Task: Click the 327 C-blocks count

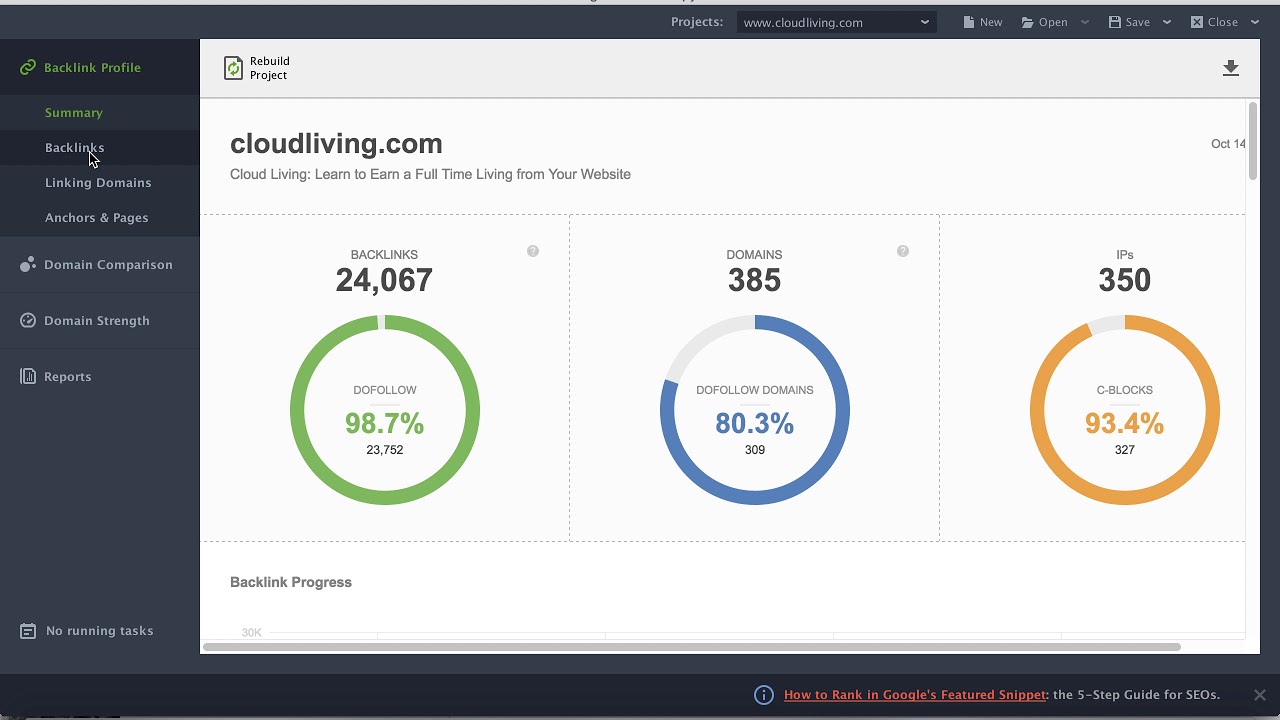Action: pos(1125,450)
